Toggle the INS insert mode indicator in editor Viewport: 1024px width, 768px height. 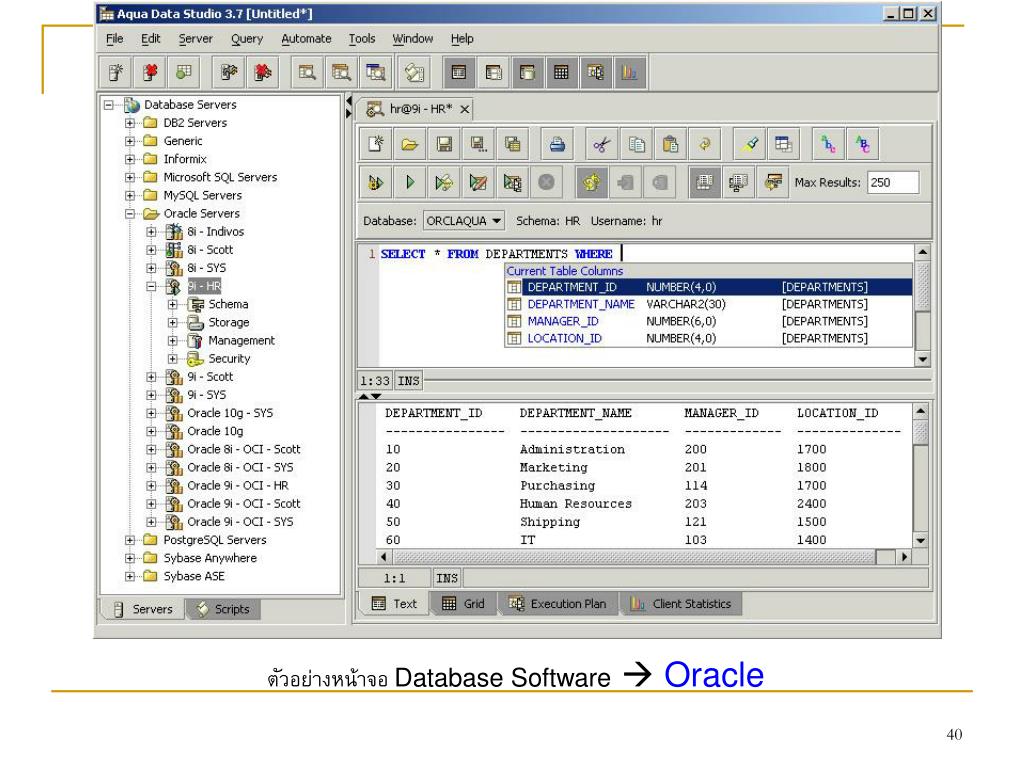click(x=409, y=381)
